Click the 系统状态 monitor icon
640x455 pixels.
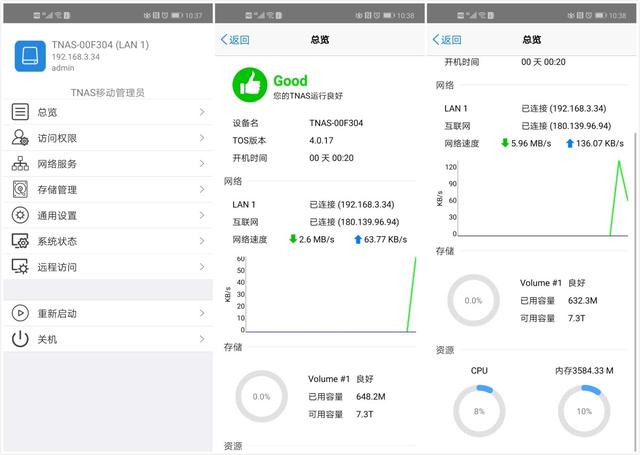(x=20, y=241)
